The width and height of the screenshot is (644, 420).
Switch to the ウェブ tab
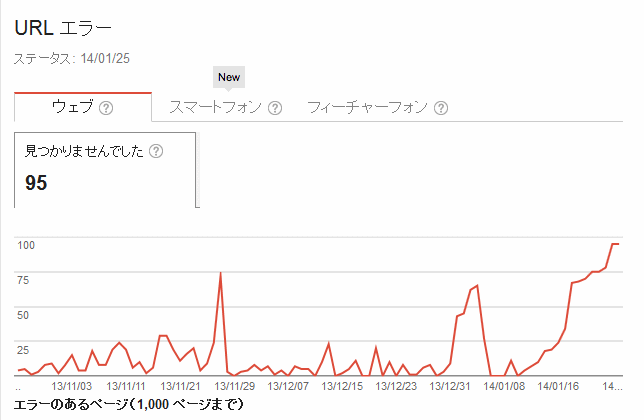pos(83,107)
